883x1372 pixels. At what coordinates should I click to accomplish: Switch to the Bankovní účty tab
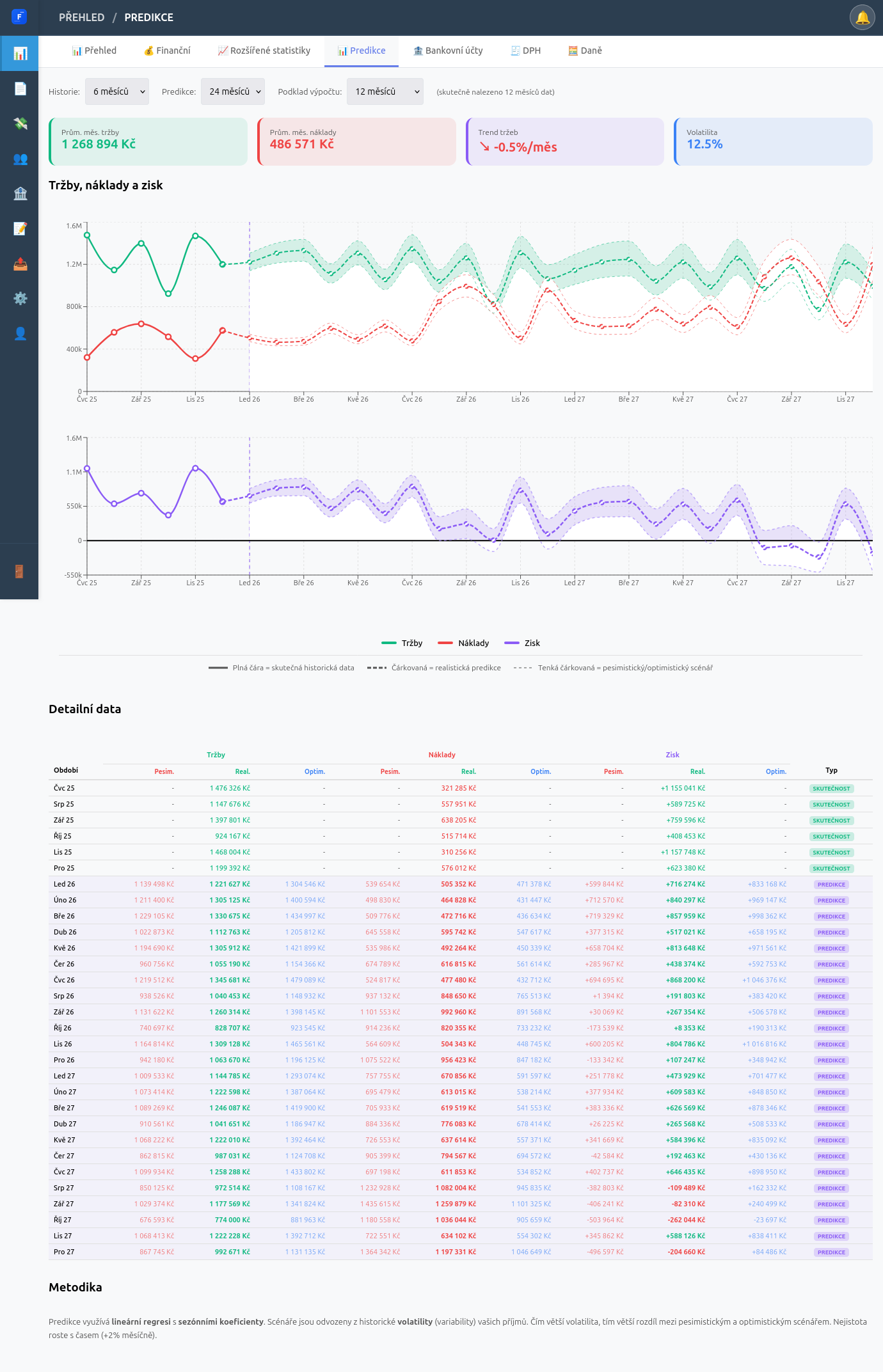click(x=448, y=51)
